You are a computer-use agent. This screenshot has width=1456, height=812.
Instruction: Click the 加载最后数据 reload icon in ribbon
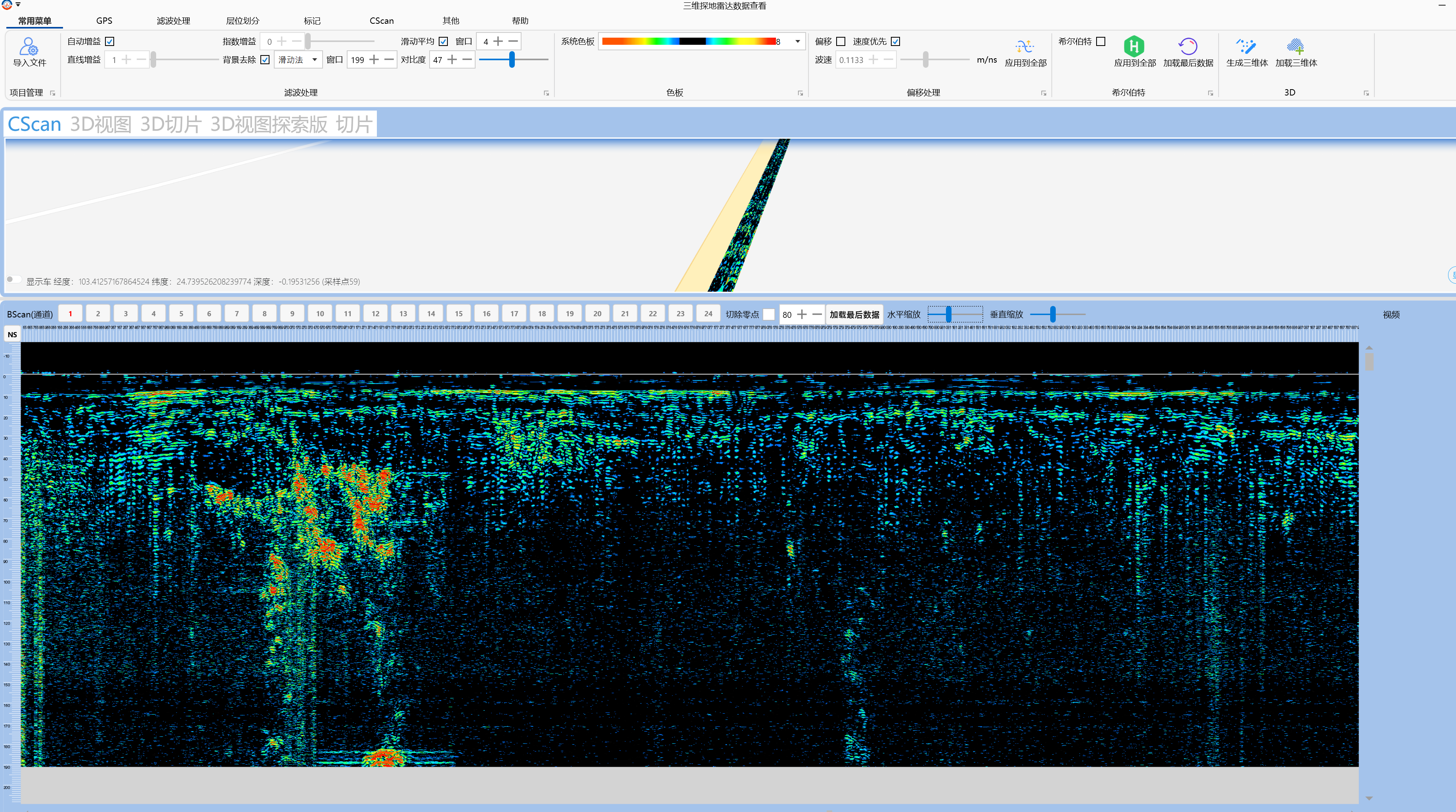click(1188, 47)
